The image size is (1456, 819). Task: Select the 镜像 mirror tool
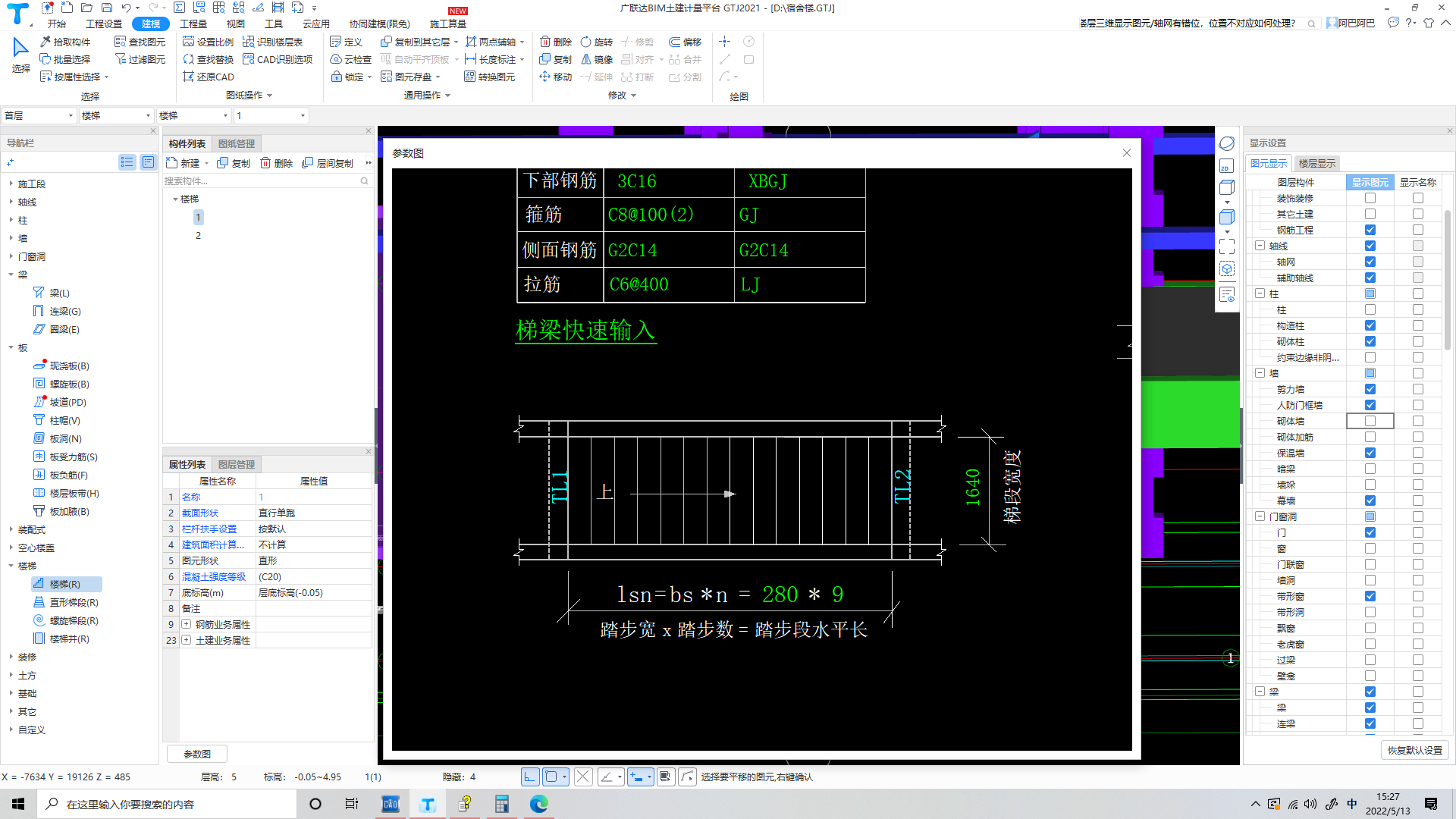(596, 59)
